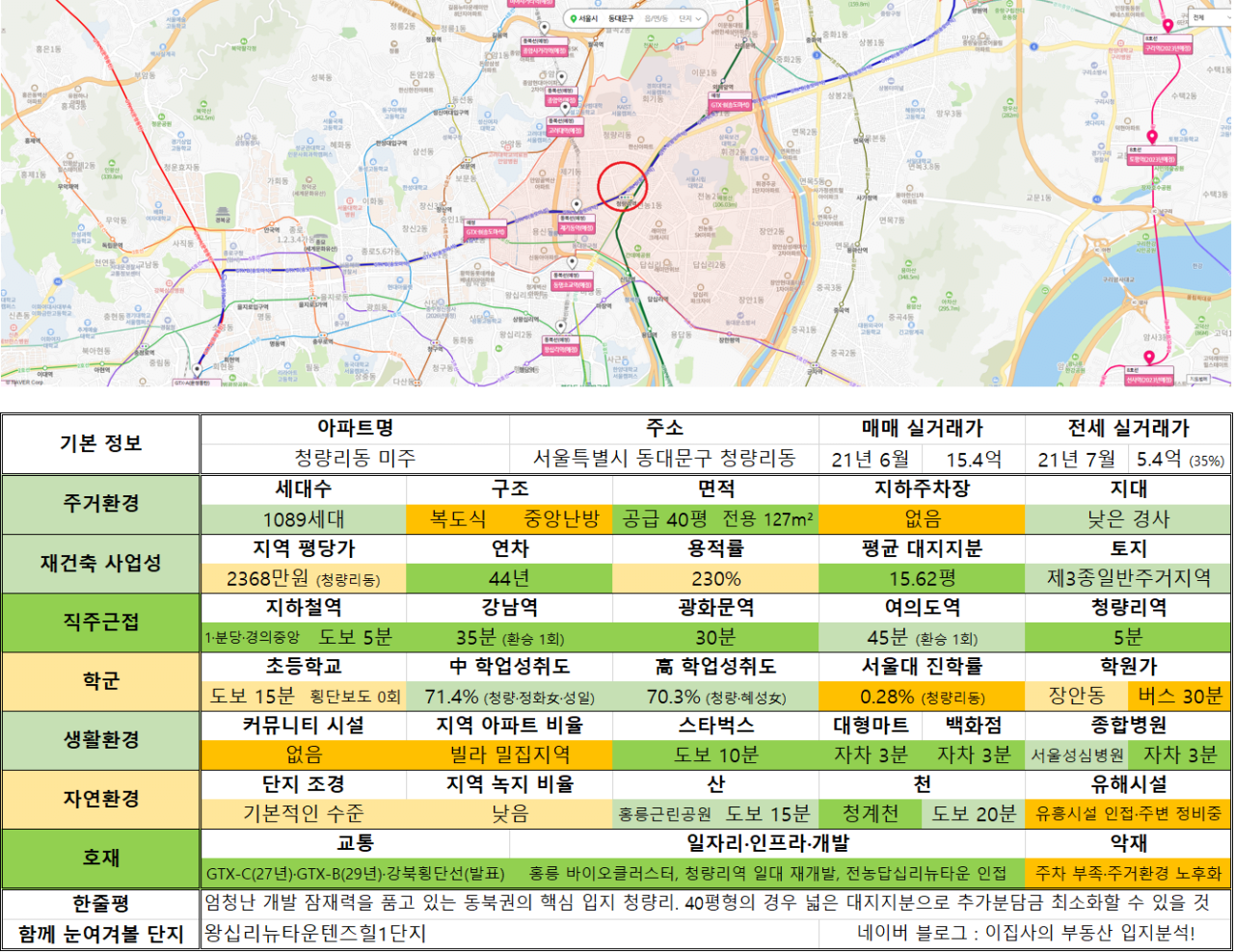Click the address 서울특별시 동대문구 청량리동
The height and width of the screenshot is (952, 1234).
(664, 459)
